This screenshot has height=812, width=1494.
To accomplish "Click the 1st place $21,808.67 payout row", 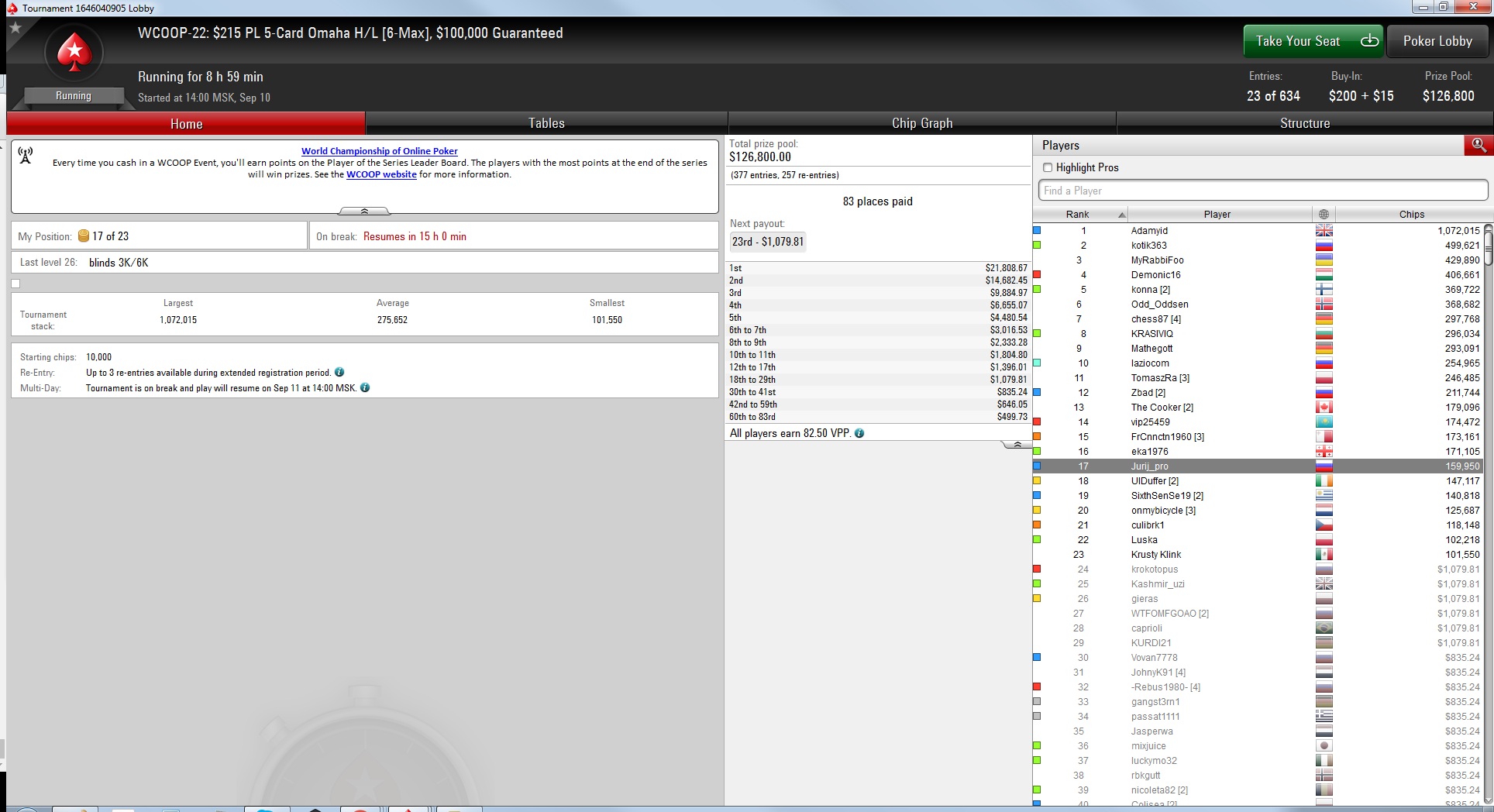I will pyautogui.click(x=878, y=268).
